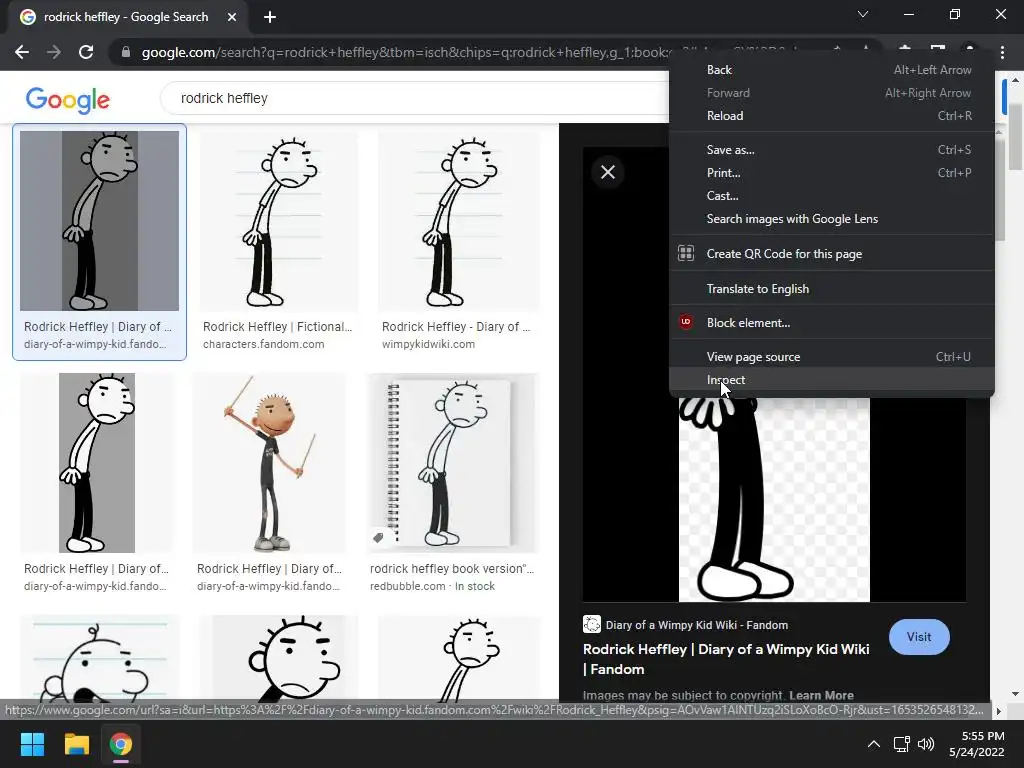Select View page source

pos(832,357)
